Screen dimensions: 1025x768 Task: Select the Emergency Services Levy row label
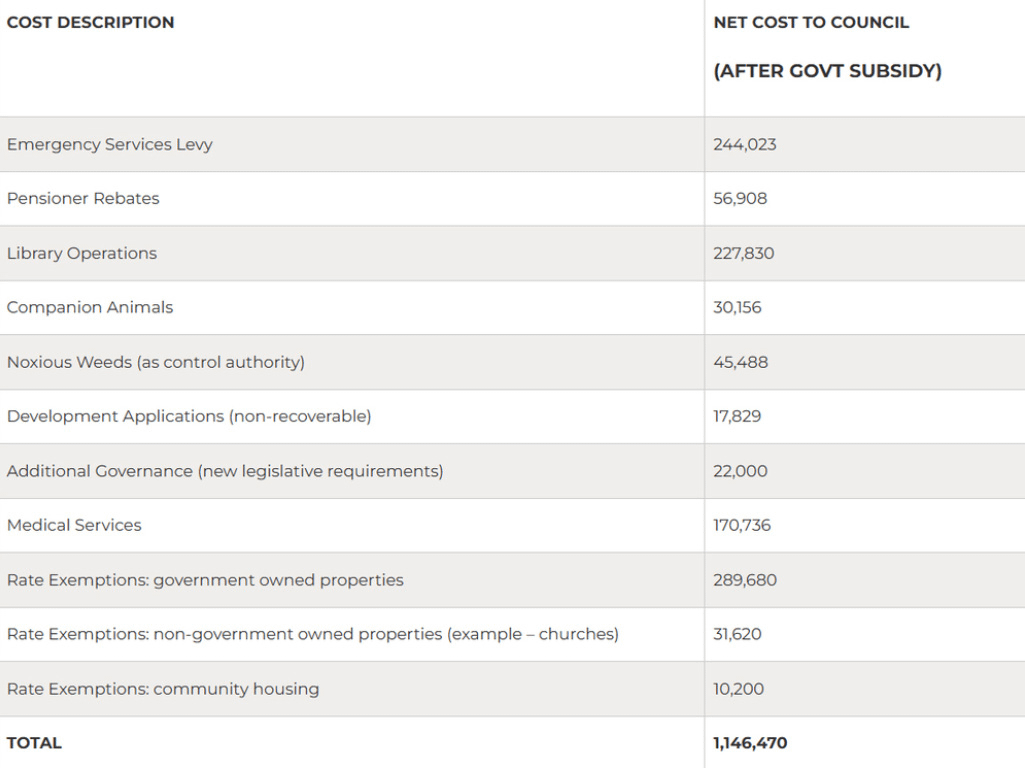tap(110, 144)
